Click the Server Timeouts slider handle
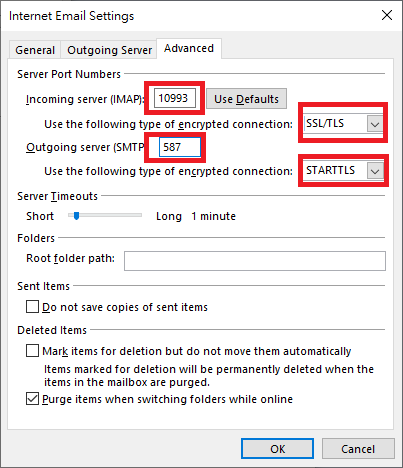The height and width of the screenshot is (468, 403). click(76, 216)
